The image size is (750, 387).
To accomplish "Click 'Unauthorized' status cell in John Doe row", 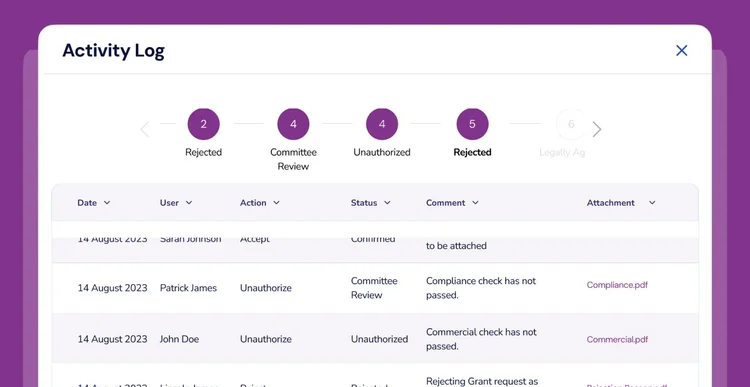I will click(x=379, y=339).
